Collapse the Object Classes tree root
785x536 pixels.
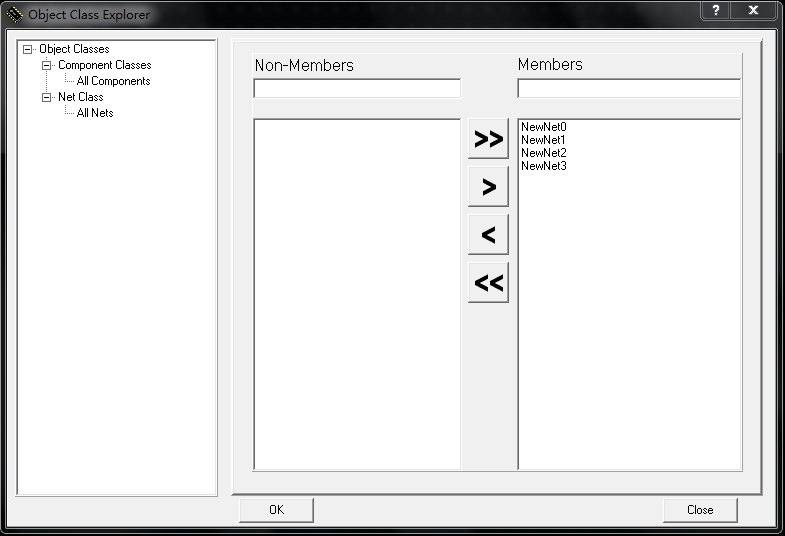[x=27, y=49]
